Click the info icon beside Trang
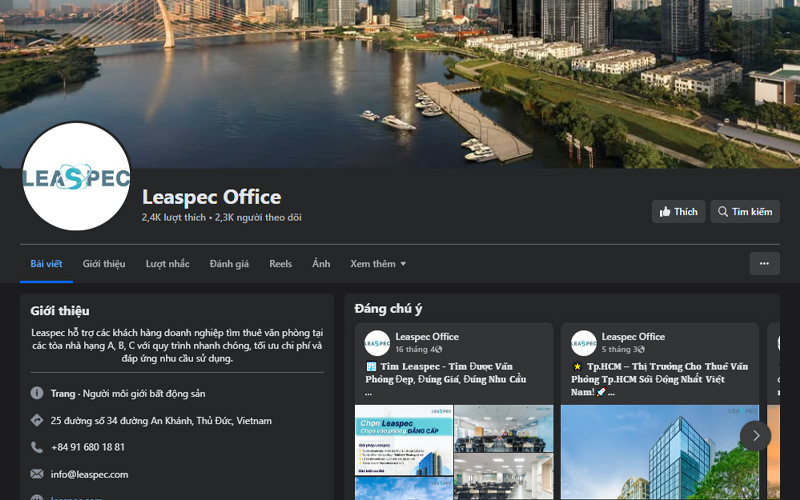 (37, 393)
